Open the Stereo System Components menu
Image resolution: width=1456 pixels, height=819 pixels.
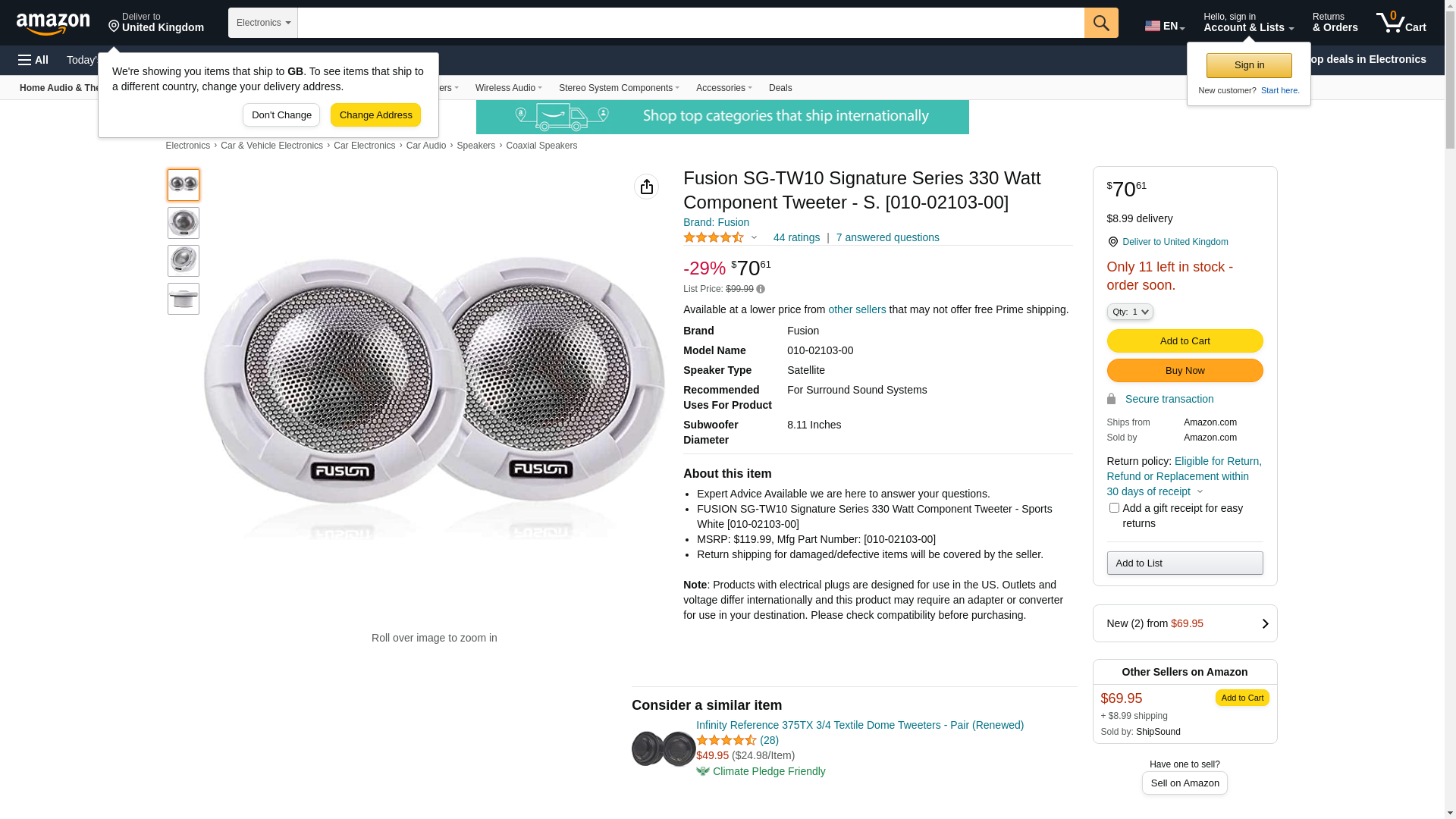point(619,88)
